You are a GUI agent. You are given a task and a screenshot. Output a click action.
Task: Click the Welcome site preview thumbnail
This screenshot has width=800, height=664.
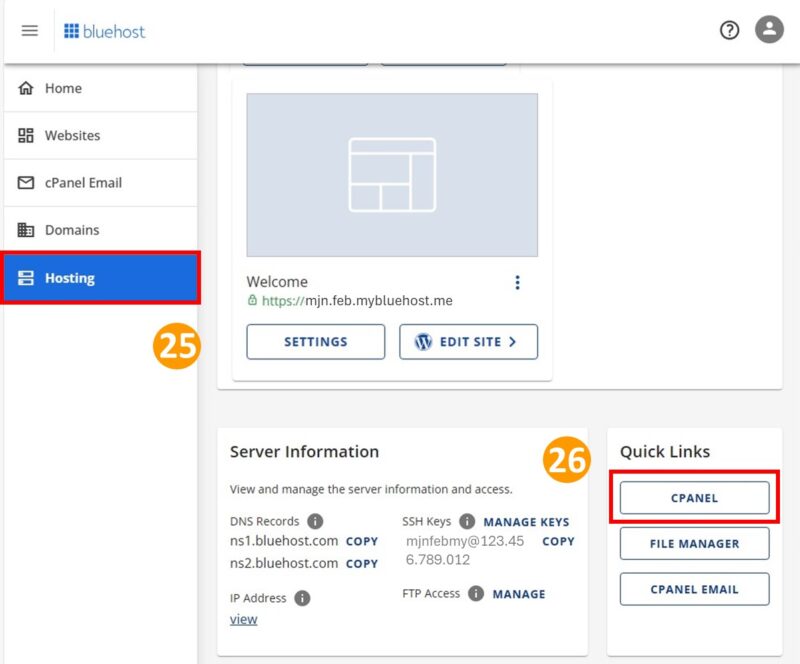point(392,175)
